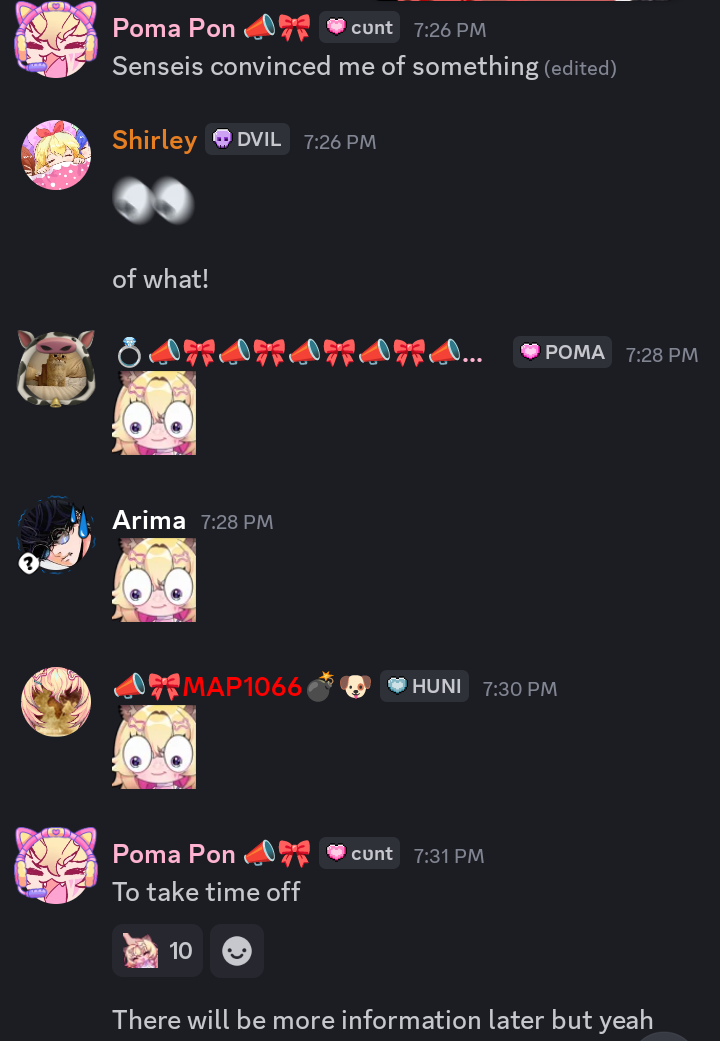720x1041 pixels.
Task: Click Arima's profile picture
Action: 56,535
